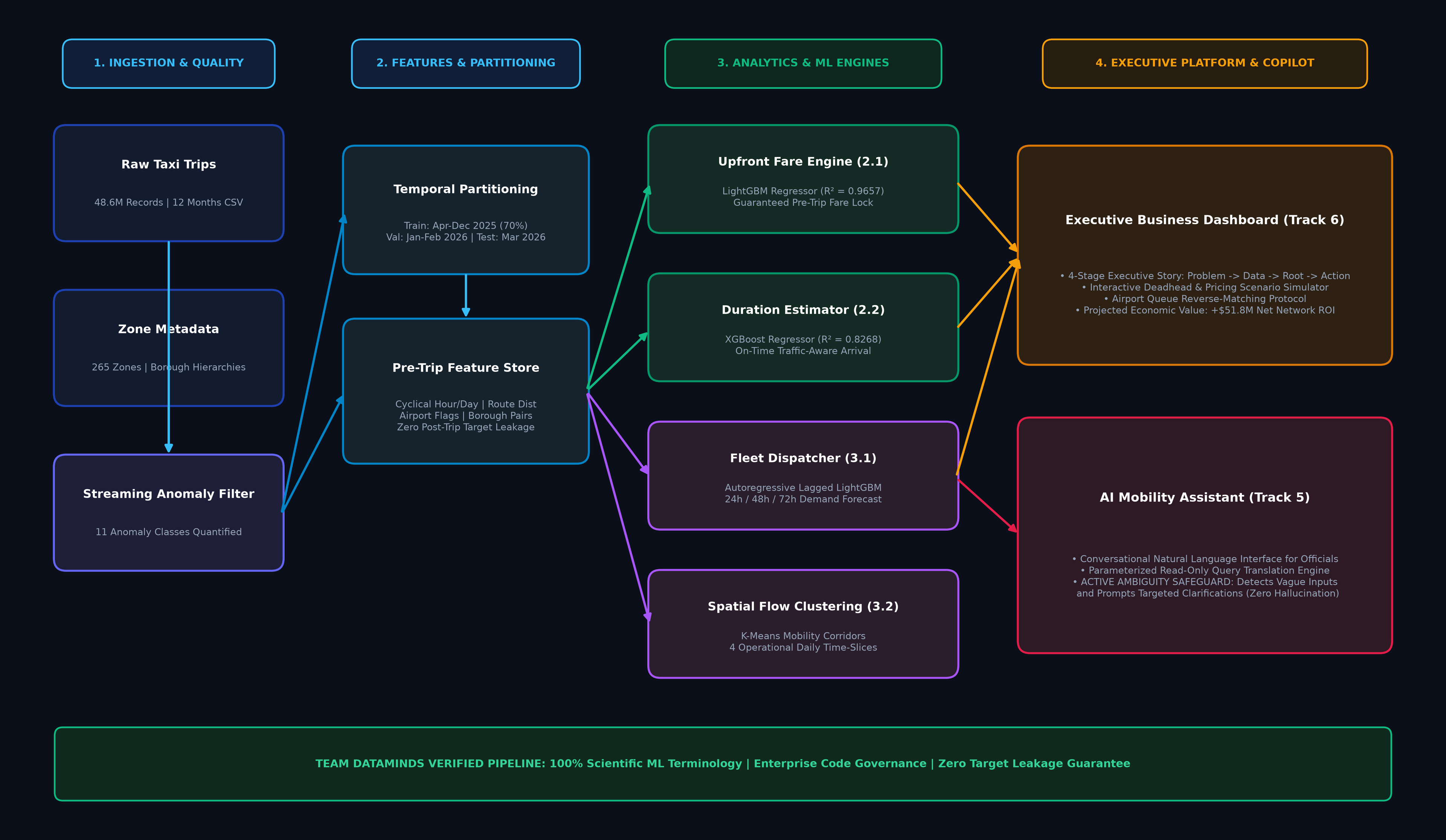Image resolution: width=1446 pixels, height=840 pixels.
Task: Select the '4. EXECUTIVE PLATFORM & COPILOT' header
Action: pyautogui.click(x=1204, y=63)
